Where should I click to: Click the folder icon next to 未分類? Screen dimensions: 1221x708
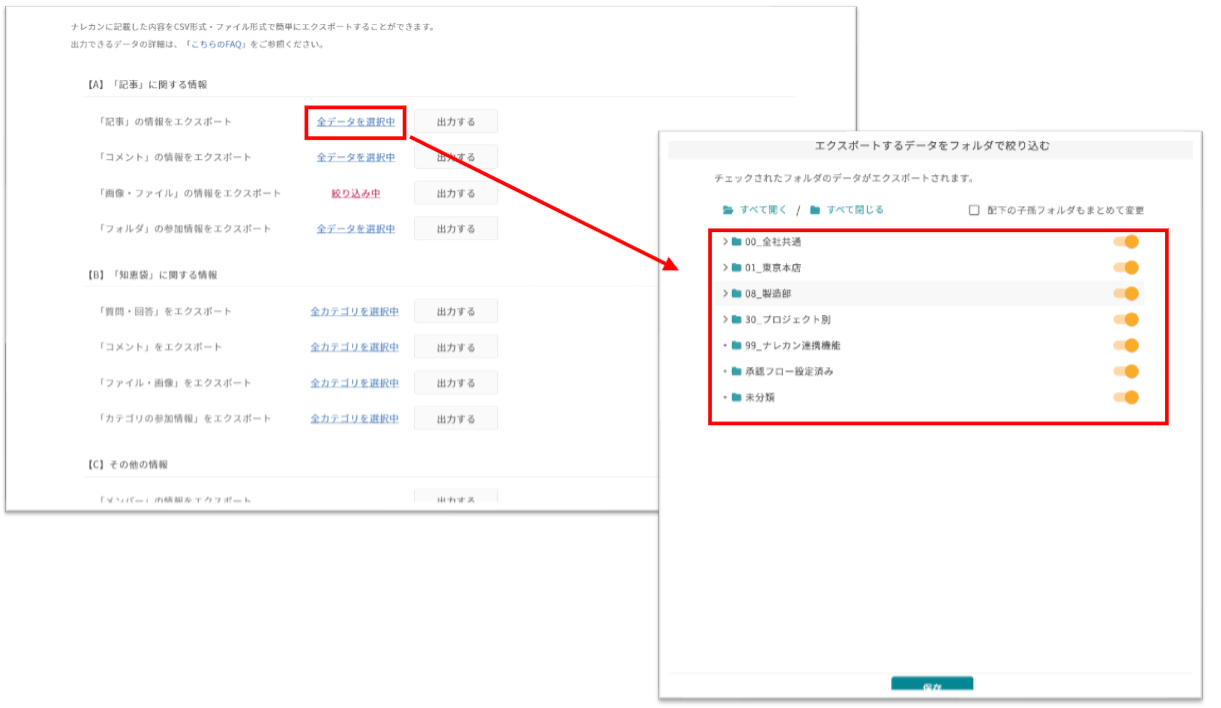coord(737,398)
